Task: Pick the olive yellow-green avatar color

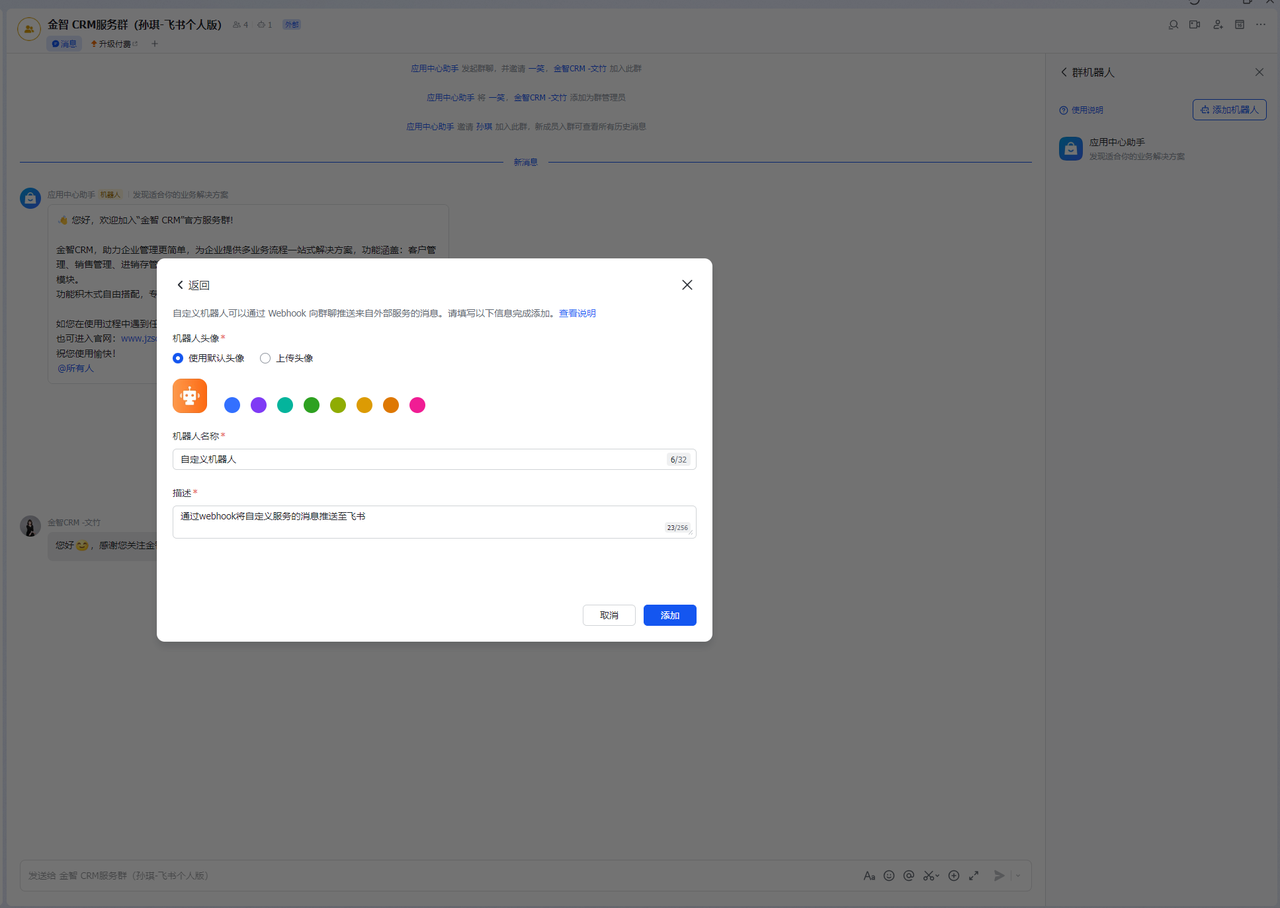Action: click(x=338, y=405)
